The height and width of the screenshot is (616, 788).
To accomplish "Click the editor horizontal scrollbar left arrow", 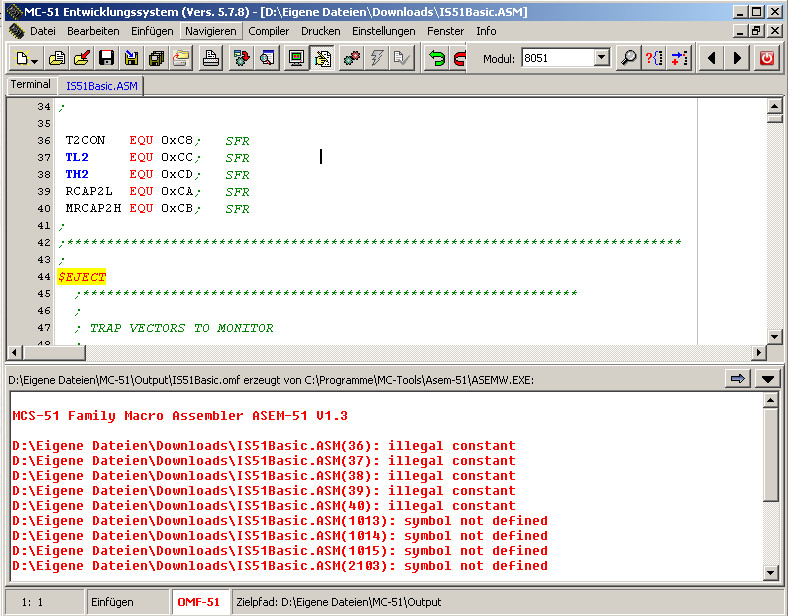I will point(14,353).
